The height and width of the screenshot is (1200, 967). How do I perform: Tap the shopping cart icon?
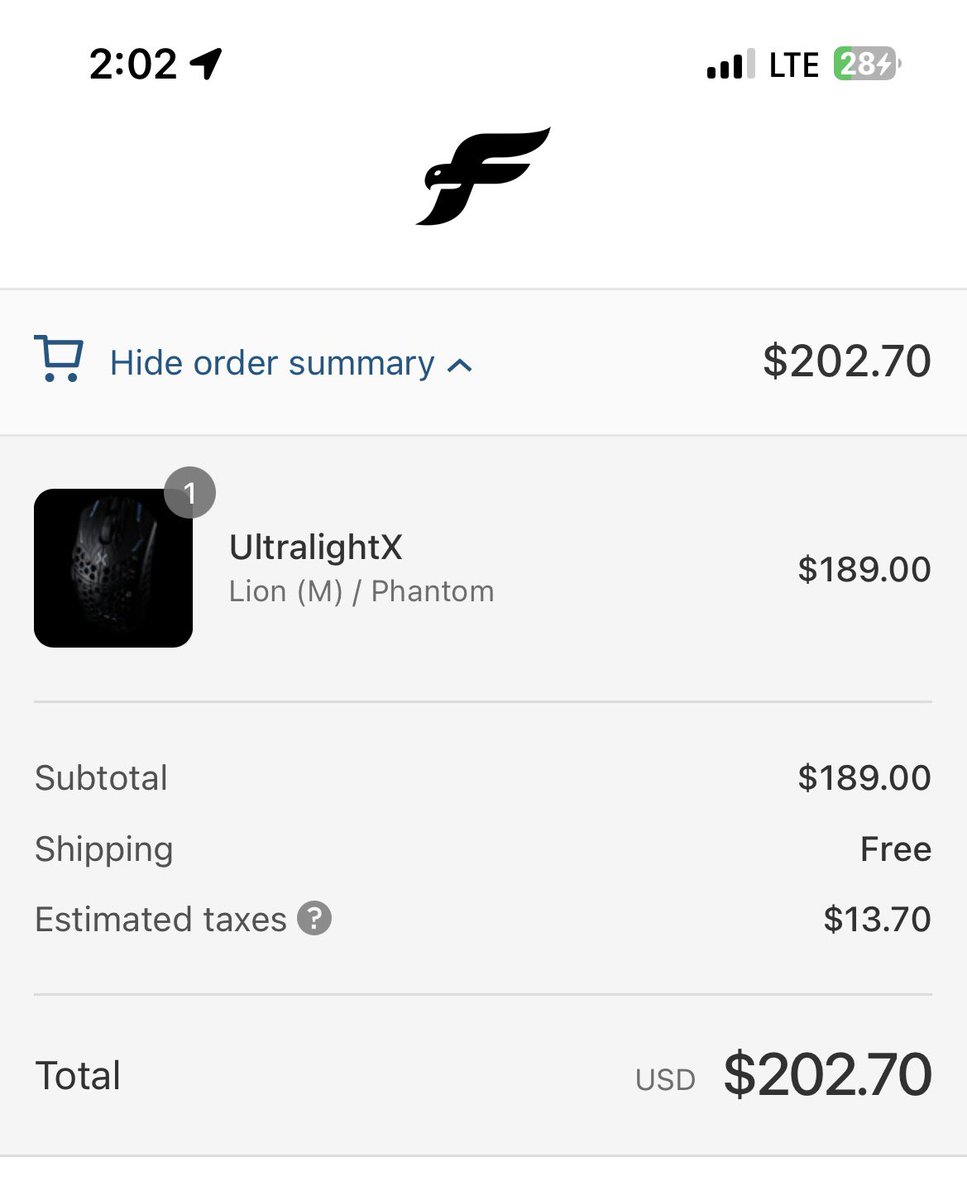58,359
